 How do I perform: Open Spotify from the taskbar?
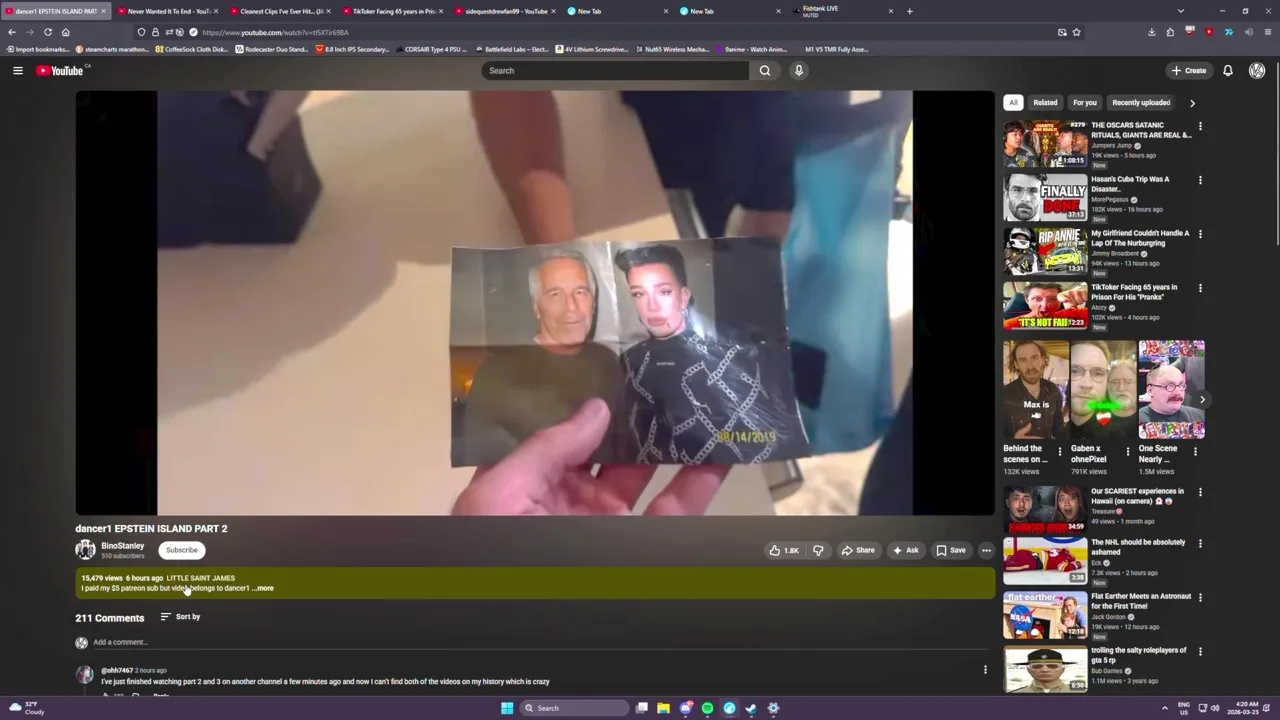707,708
